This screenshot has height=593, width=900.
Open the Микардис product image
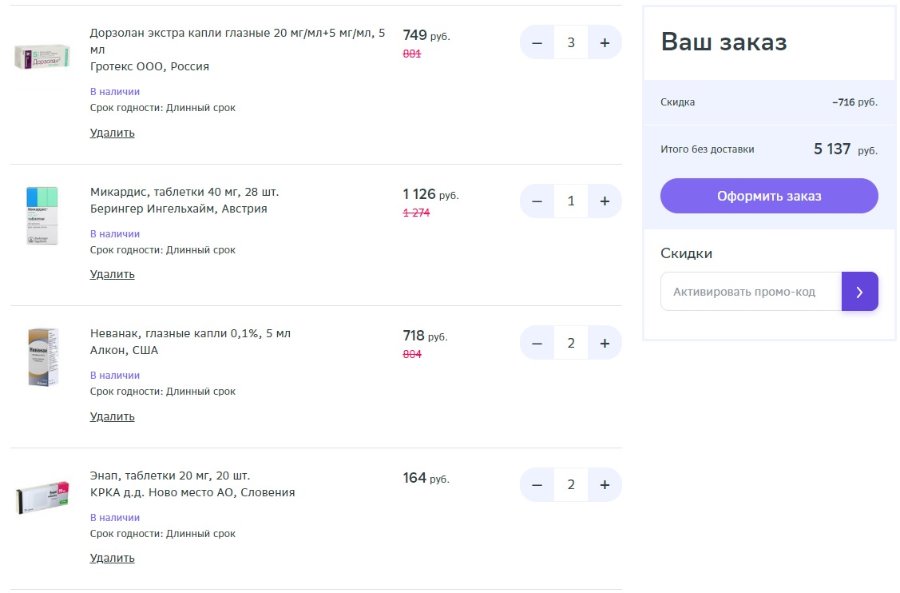(x=42, y=215)
